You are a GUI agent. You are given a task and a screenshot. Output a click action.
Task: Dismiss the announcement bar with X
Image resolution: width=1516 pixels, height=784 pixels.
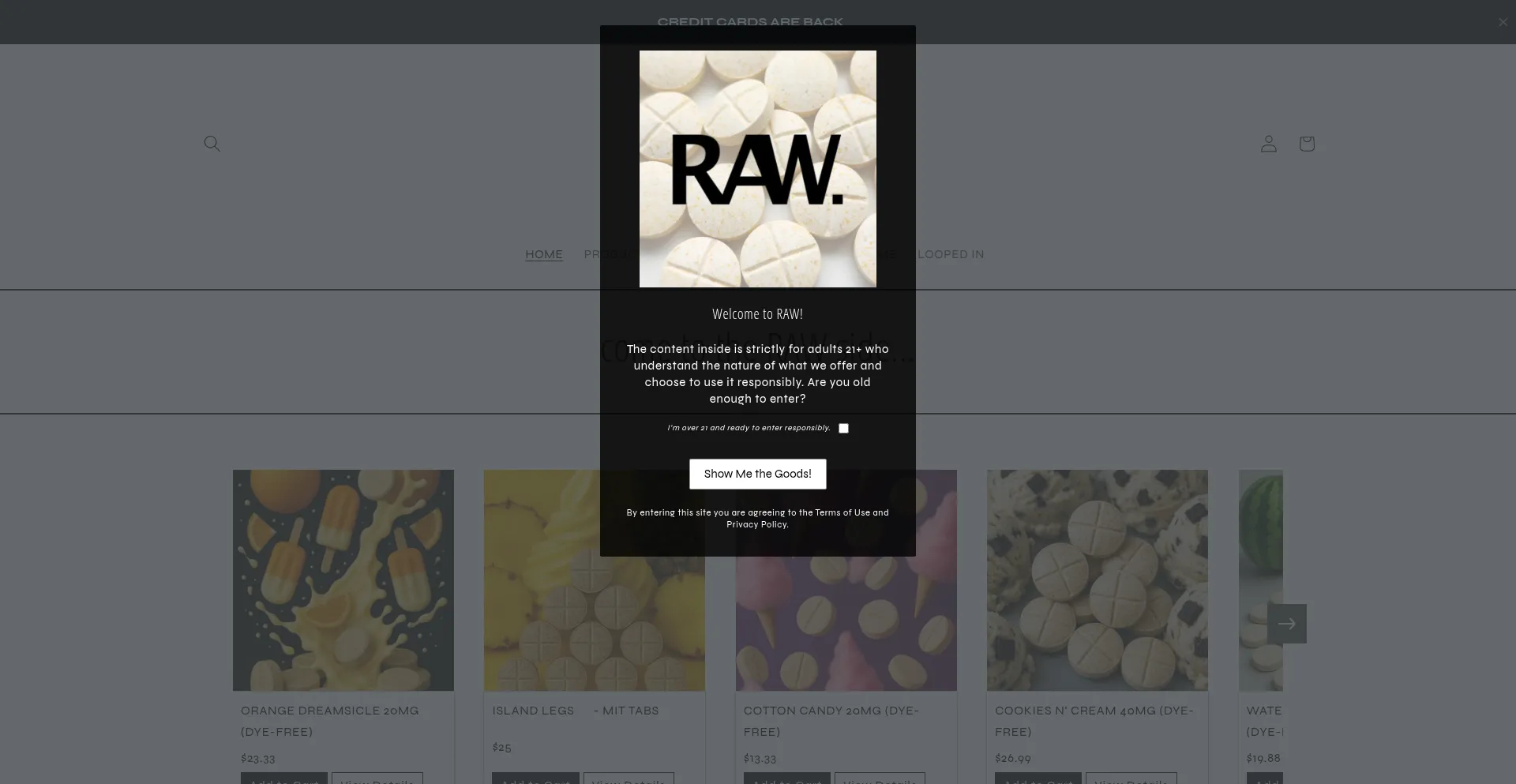pyautogui.click(x=1503, y=22)
